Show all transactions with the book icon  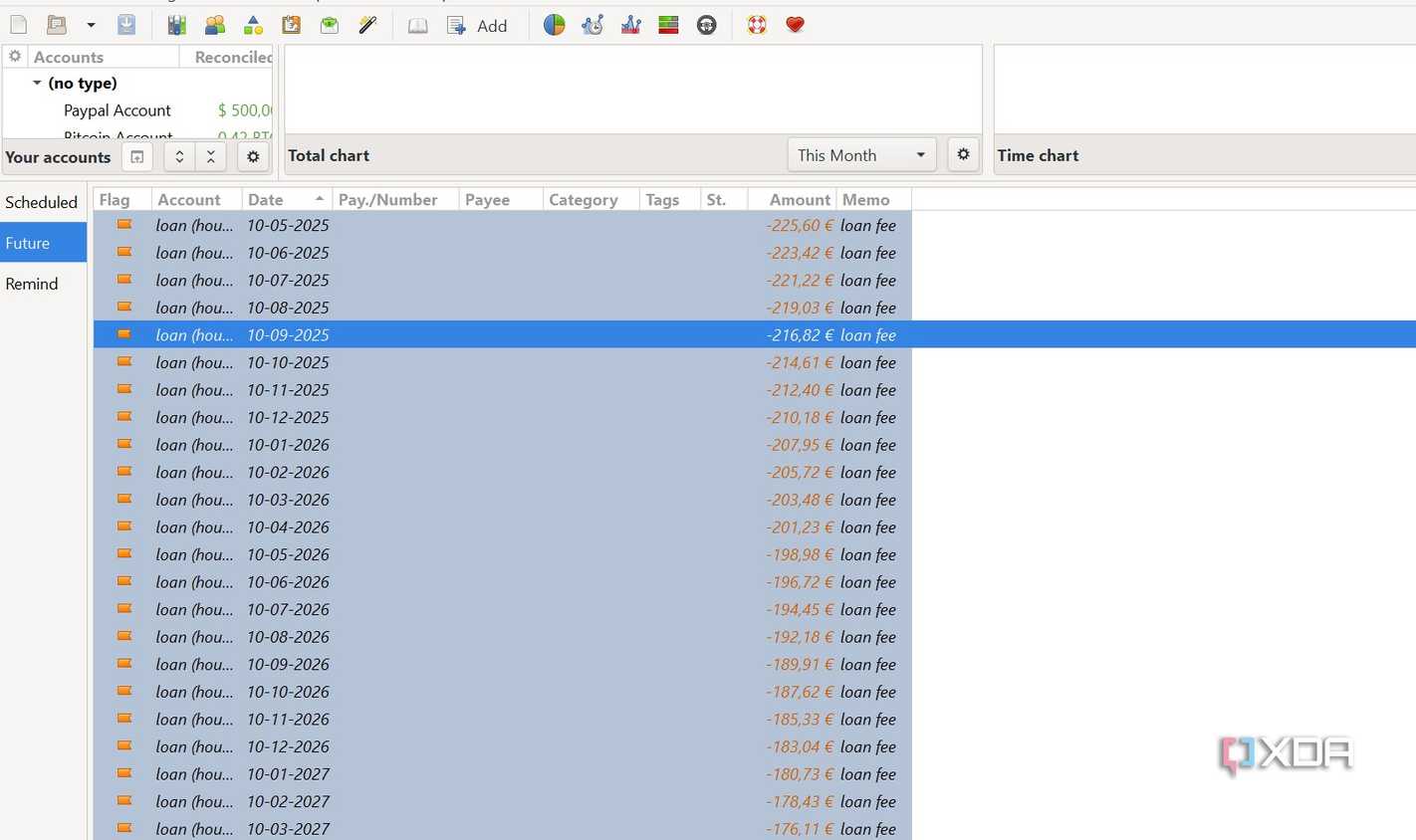pos(417,25)
